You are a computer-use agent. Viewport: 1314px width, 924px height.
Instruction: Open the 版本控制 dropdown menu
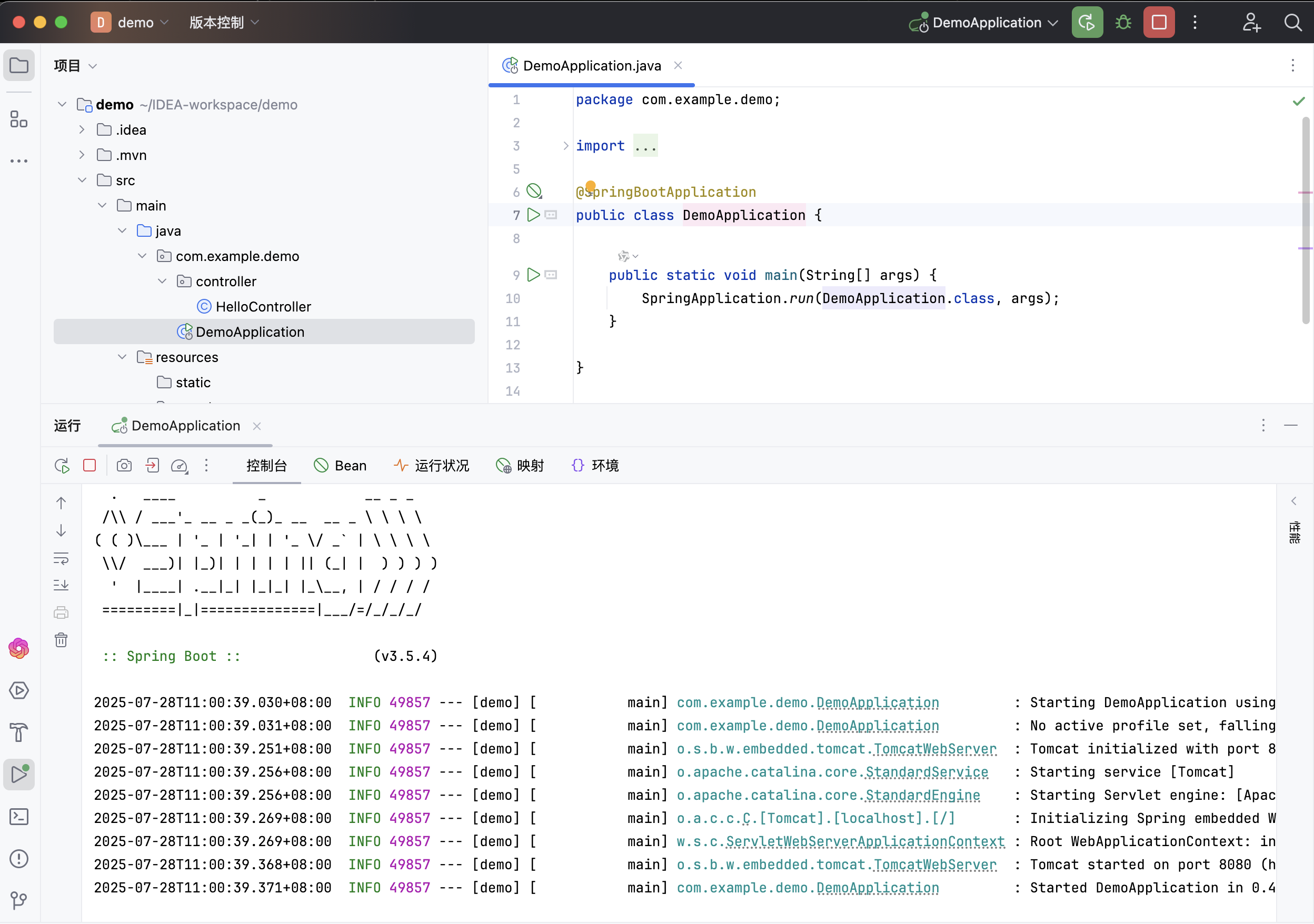click(x=224, y=22)
